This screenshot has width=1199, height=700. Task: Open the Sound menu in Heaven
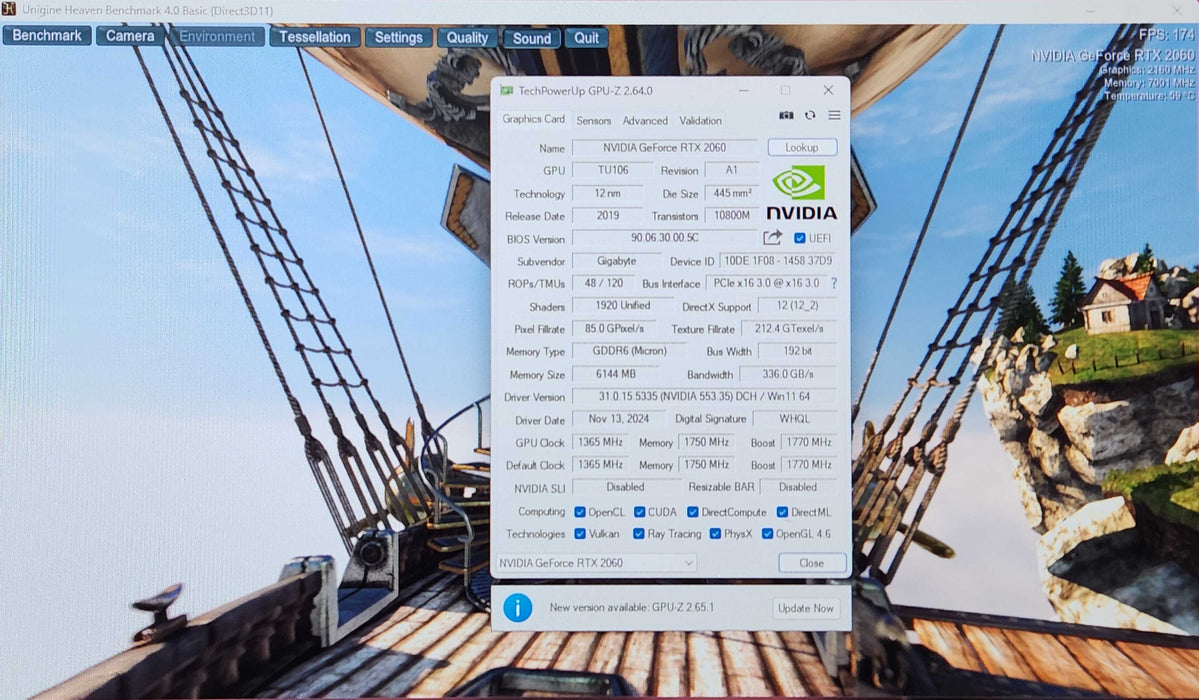point(531,38)
